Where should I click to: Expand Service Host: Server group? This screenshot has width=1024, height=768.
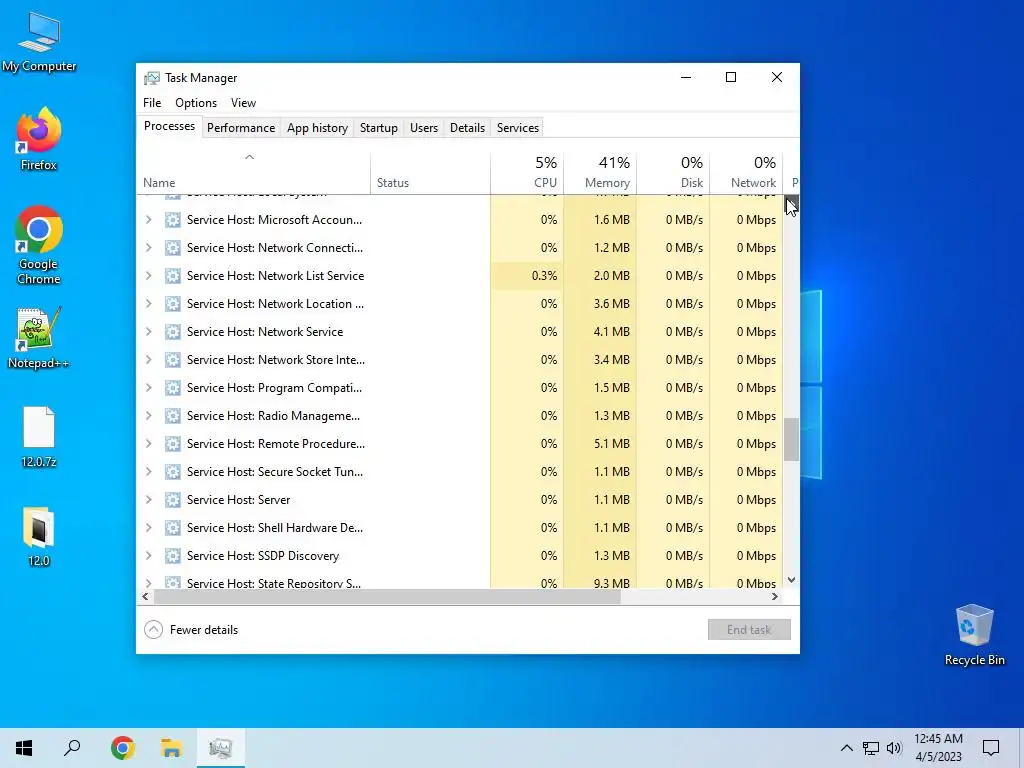(149, 500)
